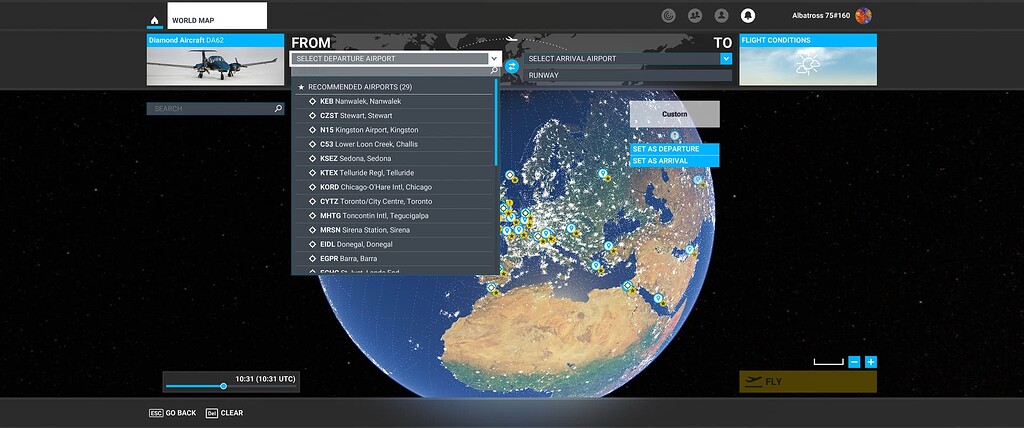
Task: Click map pin below the Custom tooltip
Action: point(675,136)
